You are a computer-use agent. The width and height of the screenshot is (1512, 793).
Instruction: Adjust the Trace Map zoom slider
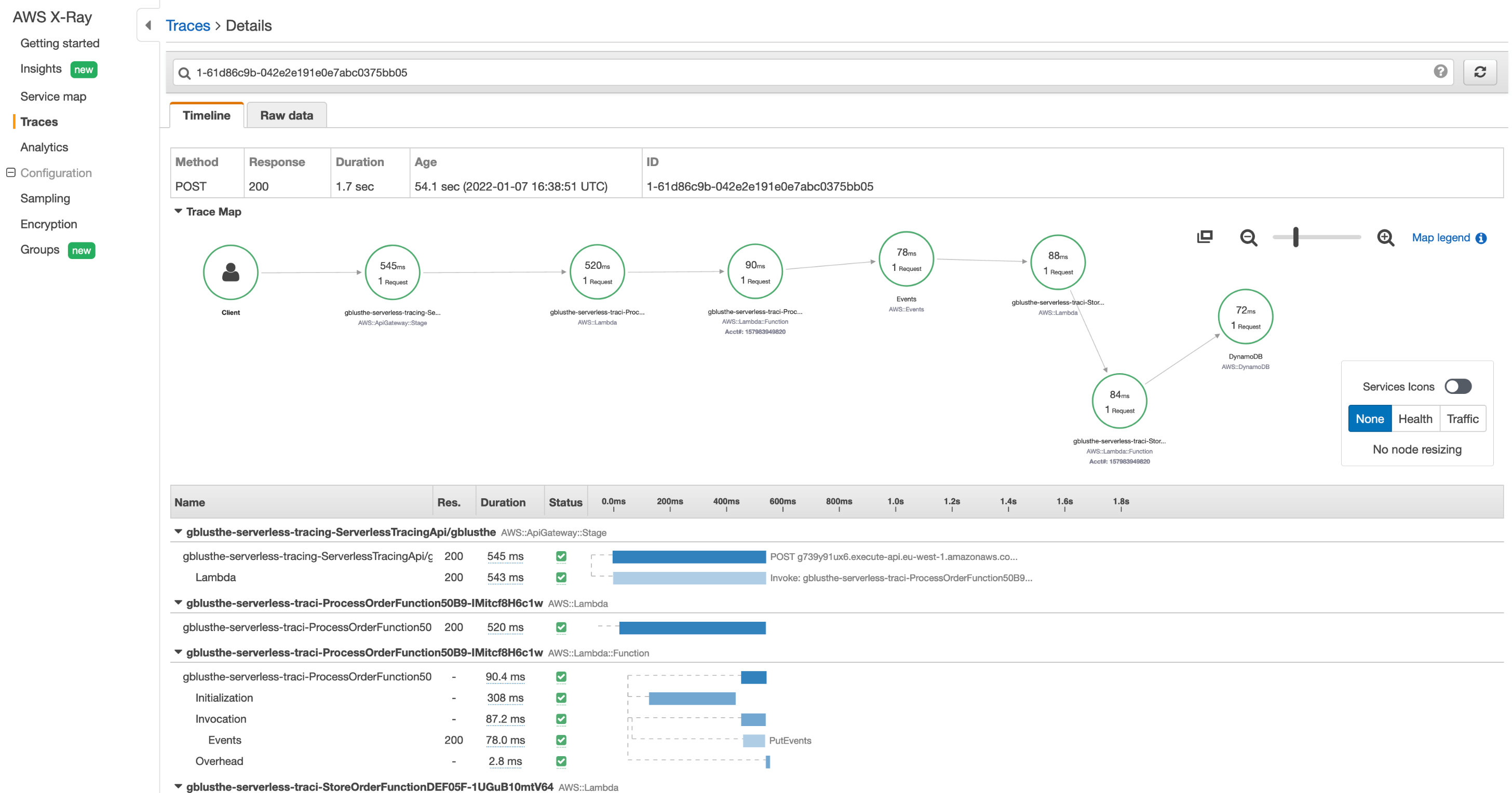(x=1297, y=238)
